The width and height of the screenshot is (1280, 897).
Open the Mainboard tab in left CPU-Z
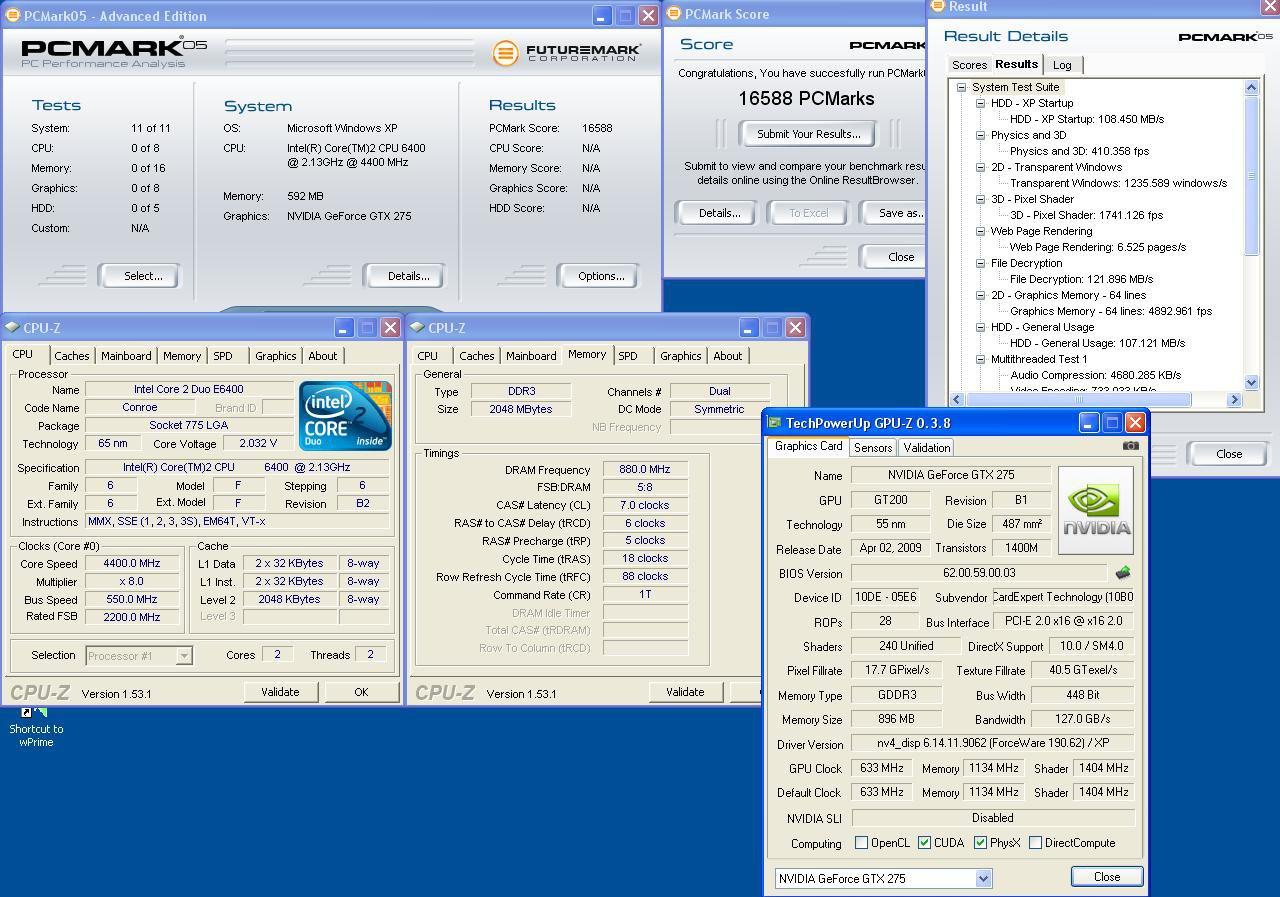click(126, 356)
